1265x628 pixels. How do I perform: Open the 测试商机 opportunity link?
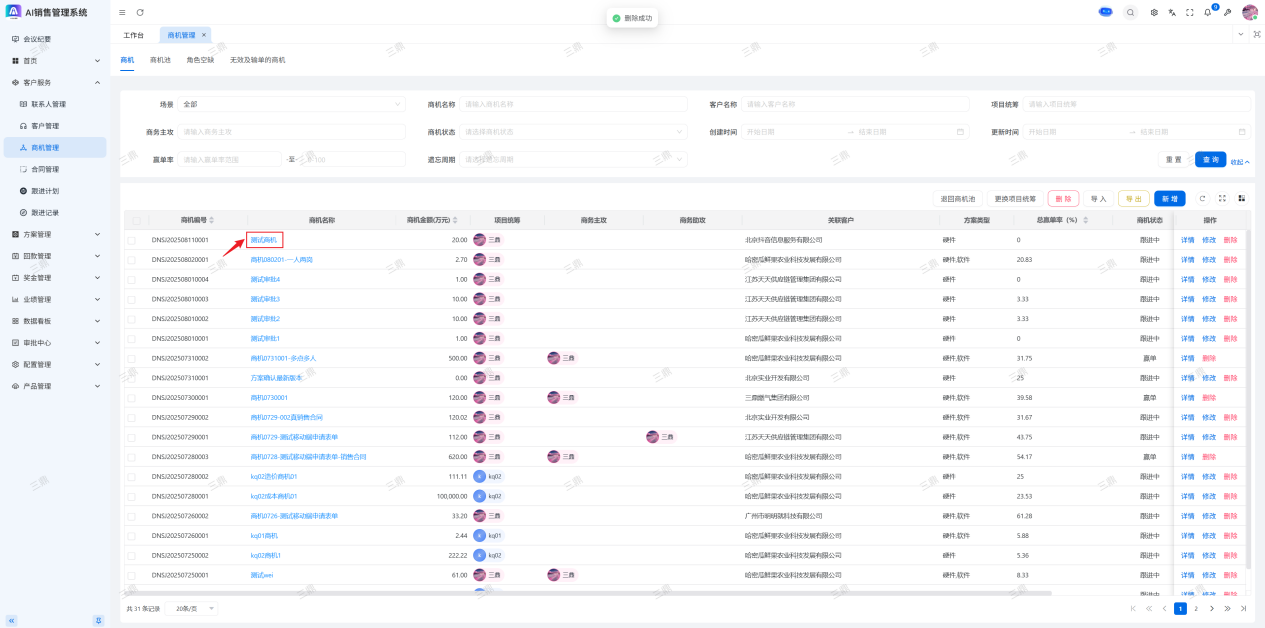pyautogui.click(x=264, y=240)
